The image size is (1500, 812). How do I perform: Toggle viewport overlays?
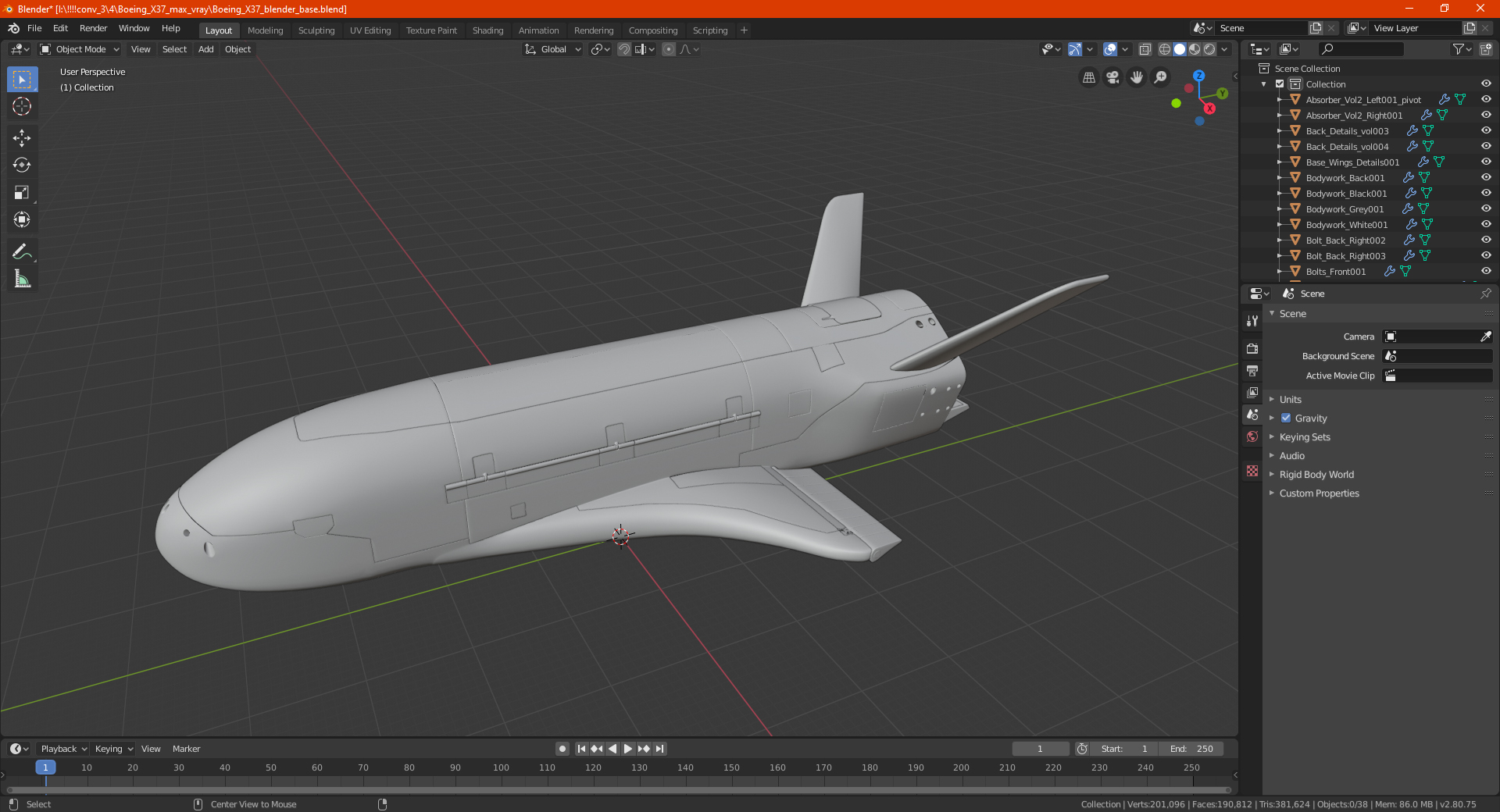(x=1109, y=49)
